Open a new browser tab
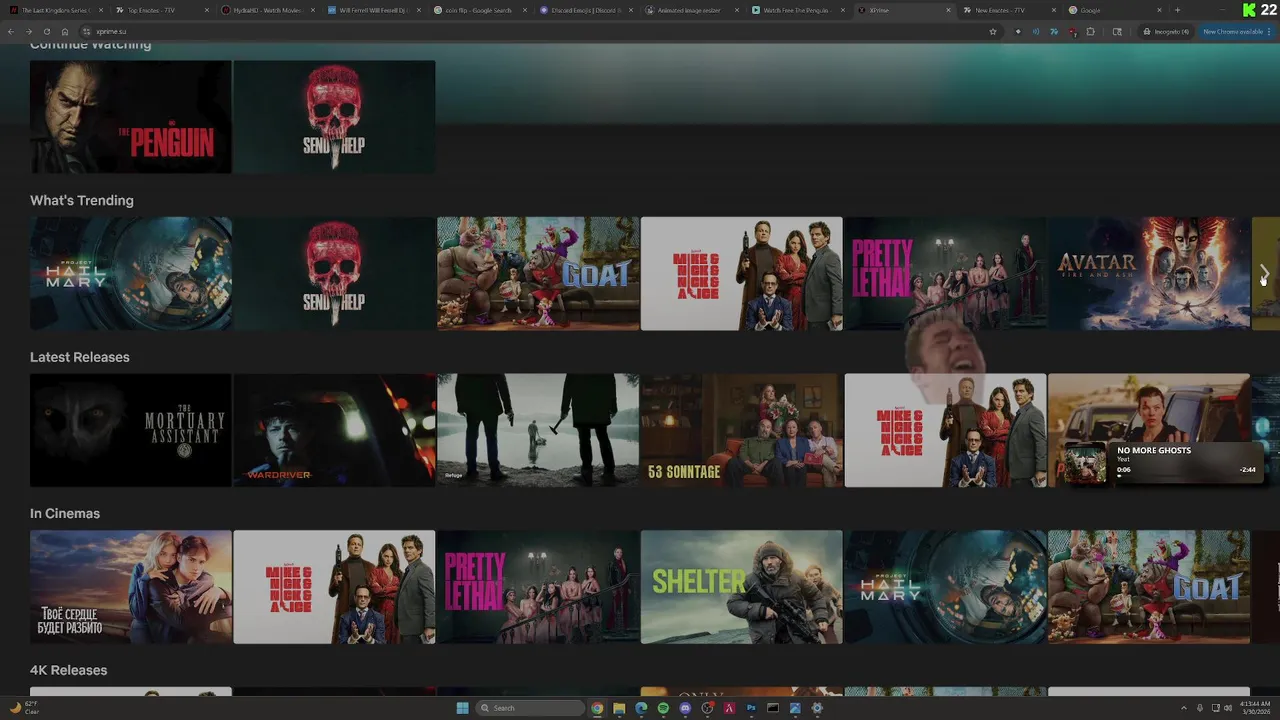This screenshot has width=1280, height=720. coord(1177,10)
